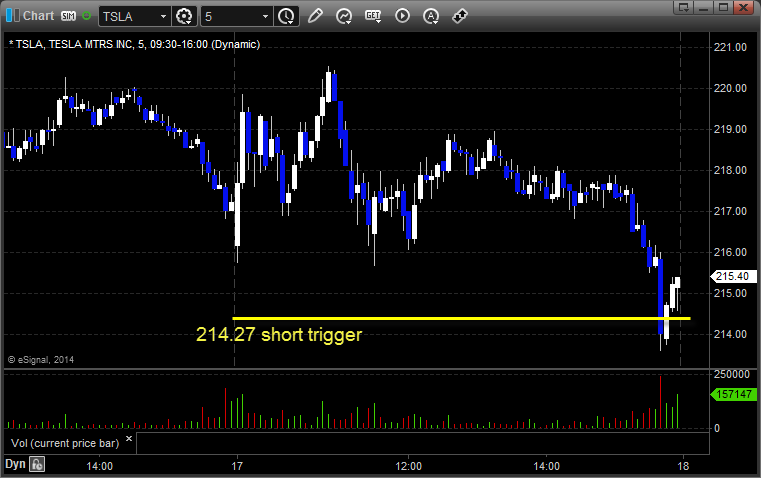Select the Vol (current price bar) tab

pos(65,443)
